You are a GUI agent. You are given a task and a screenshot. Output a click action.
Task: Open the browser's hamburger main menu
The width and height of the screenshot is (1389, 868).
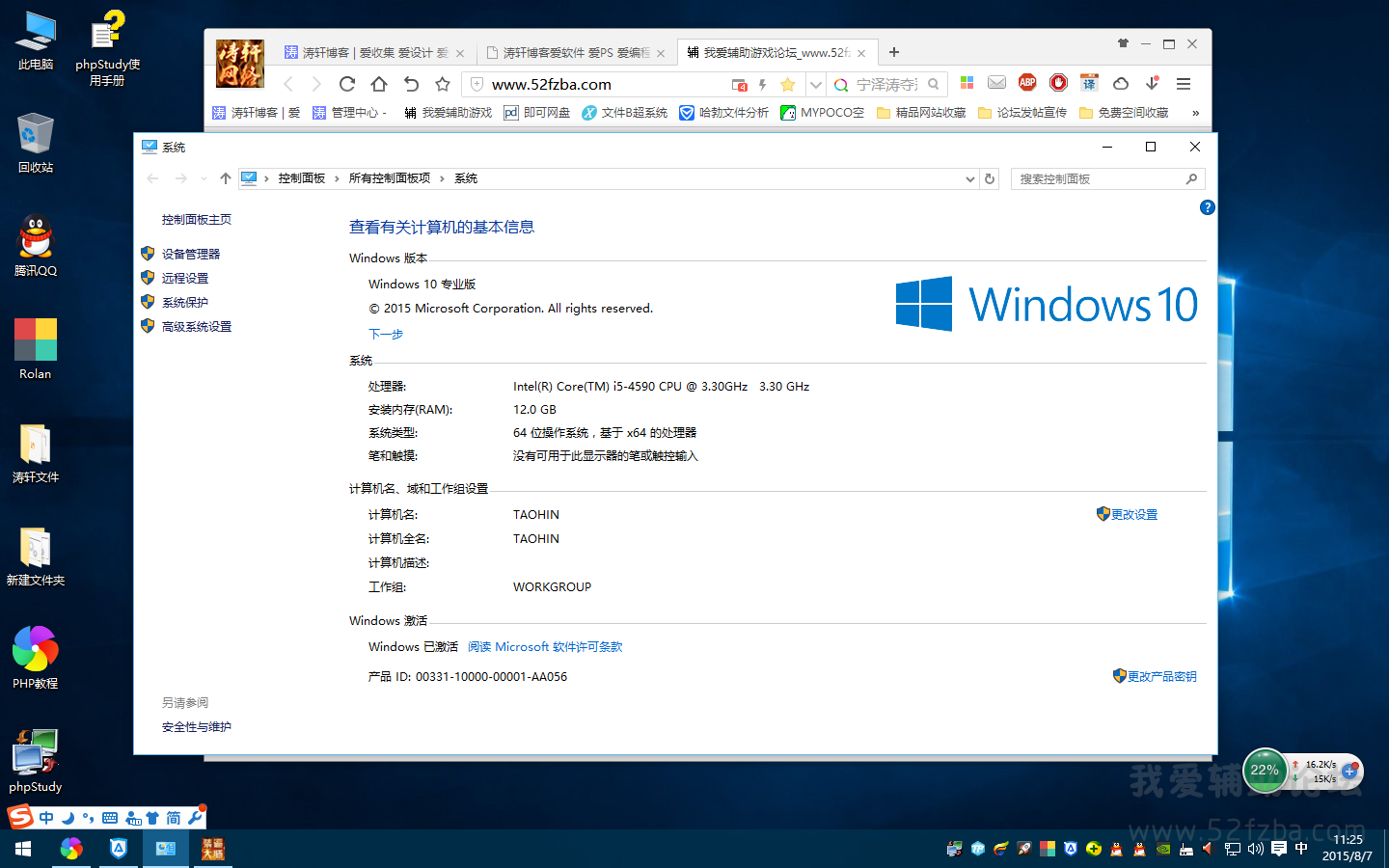pyautogui.click(x=1184, y=84)
